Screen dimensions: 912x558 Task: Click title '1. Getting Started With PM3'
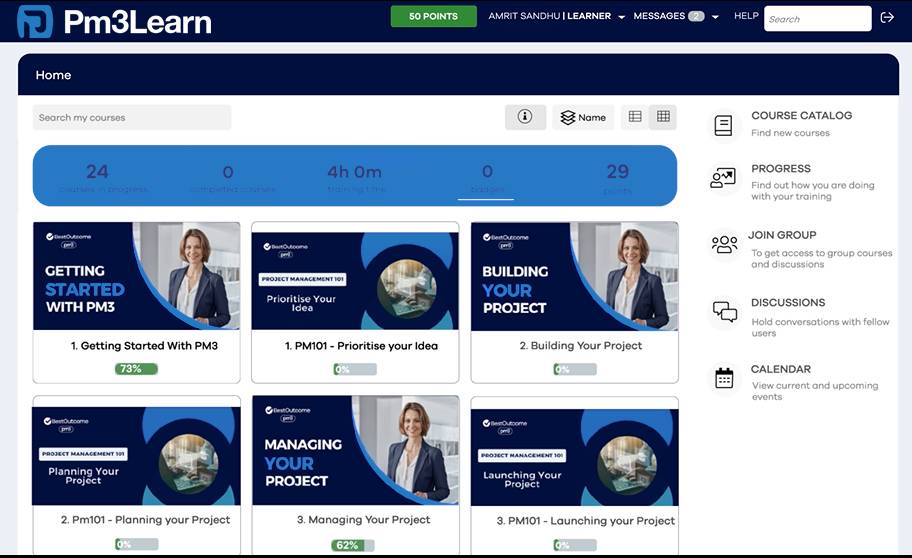point(144,346)
